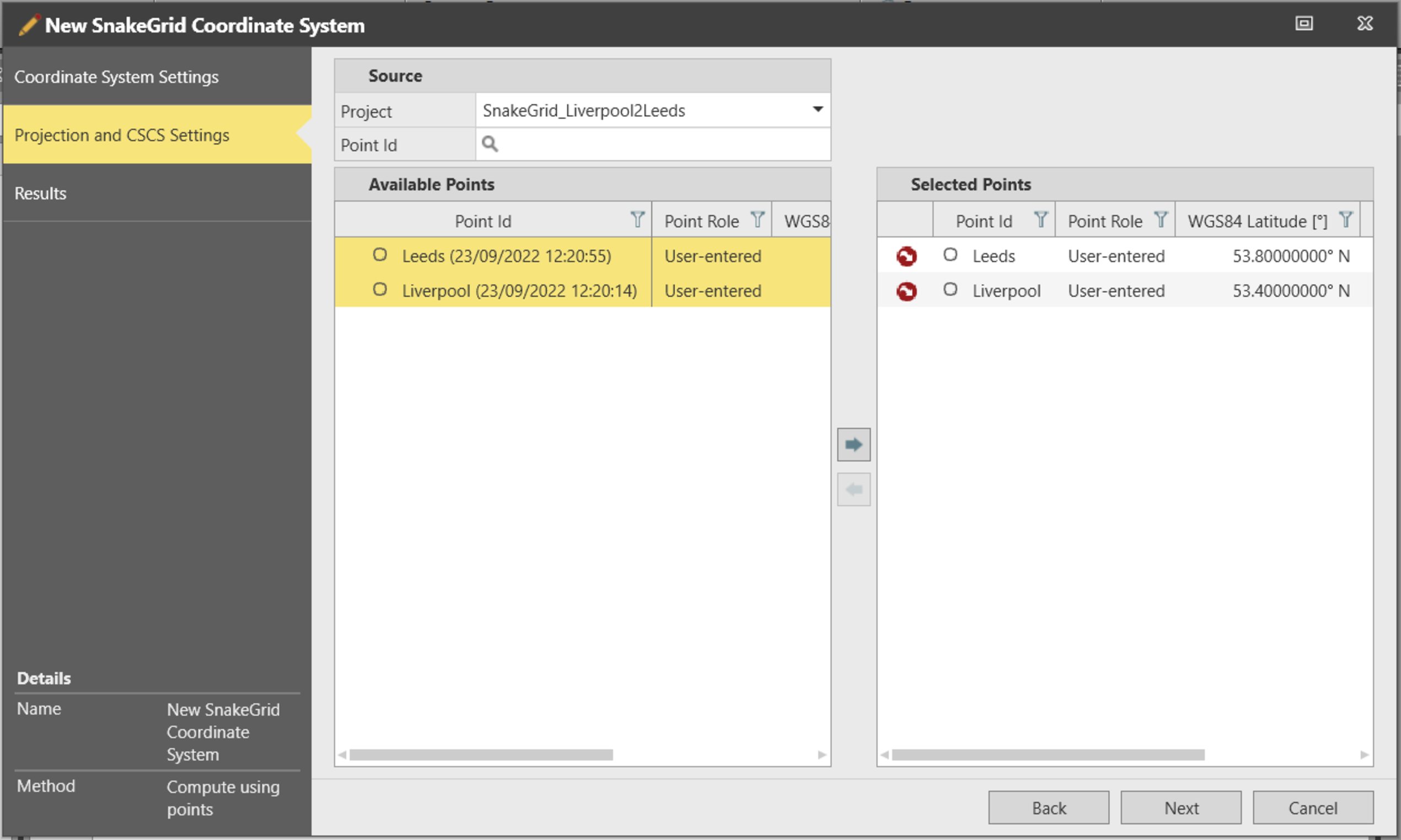Click the Available Points panel header
1401x840 pixels.
point(582,184)
